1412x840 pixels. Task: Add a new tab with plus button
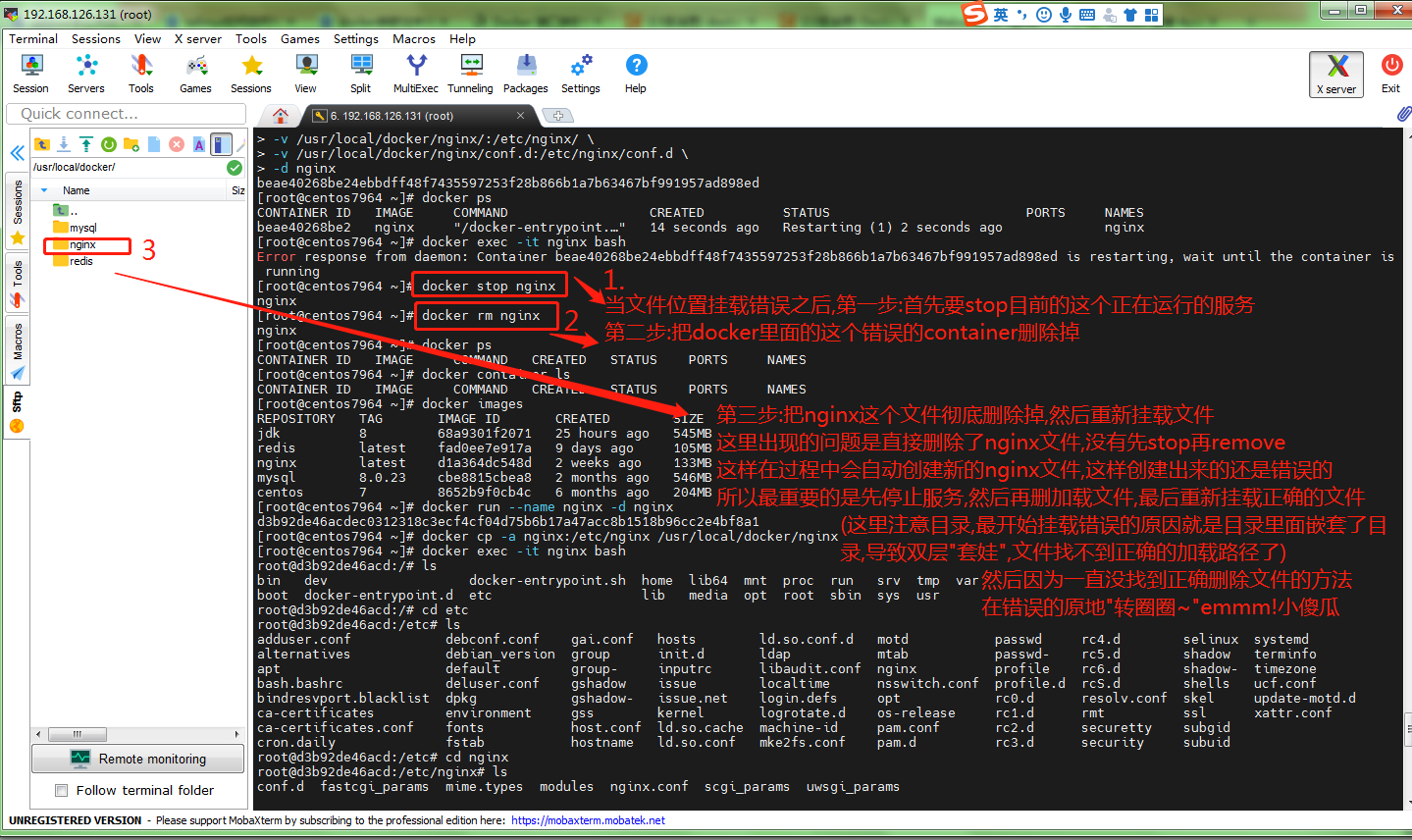(x=557, y=116)
